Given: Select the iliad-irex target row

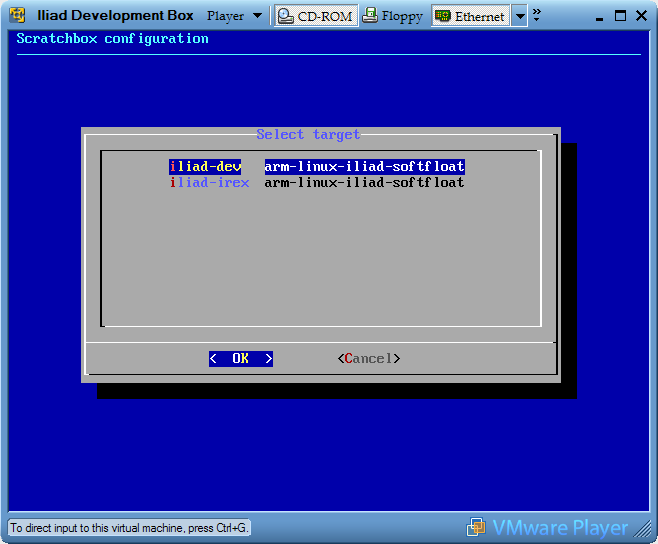Looking at the screenshot, I should point(317,183).
